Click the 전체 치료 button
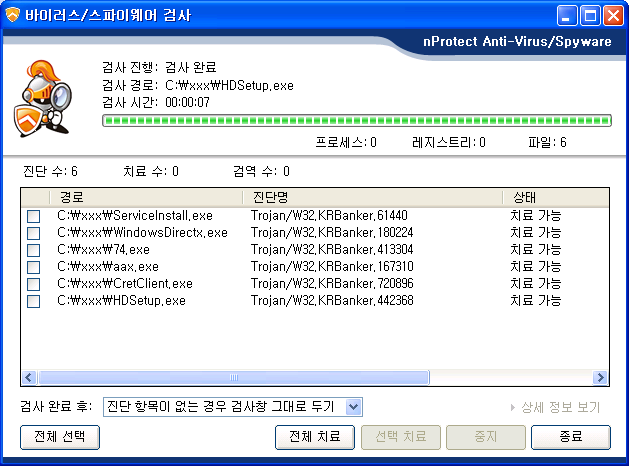The image size is (629, 466). tap(315, 437)
